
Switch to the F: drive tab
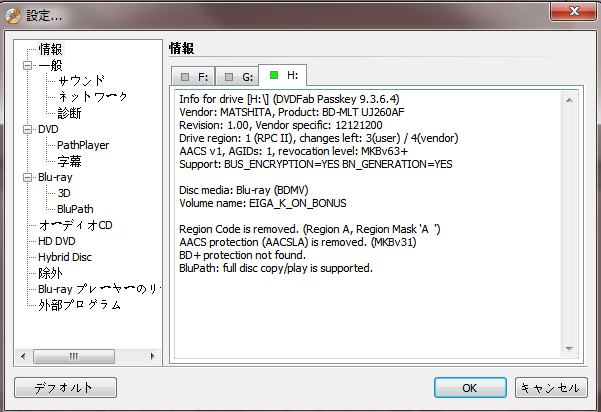(x=193, y=77)
